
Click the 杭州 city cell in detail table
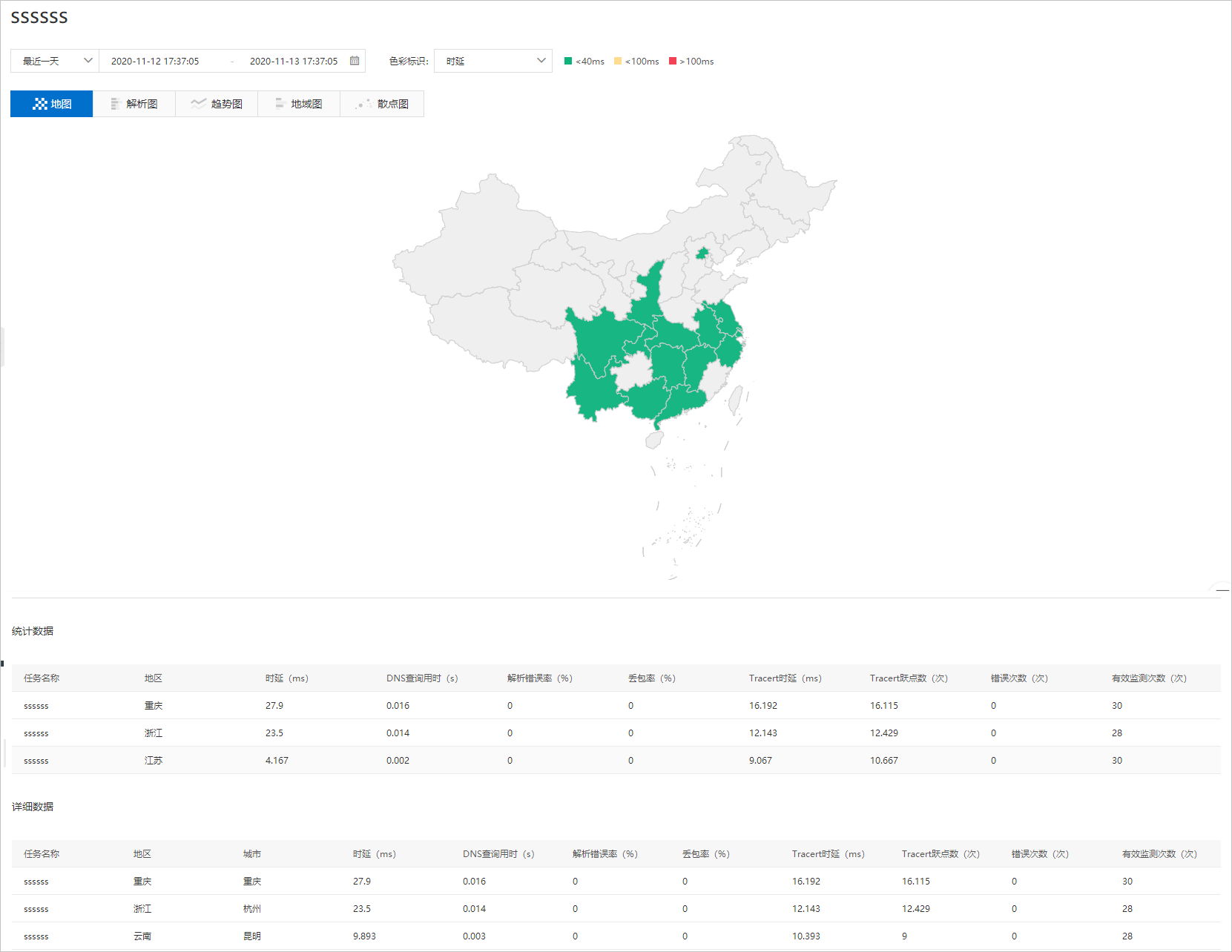(252, 909)
